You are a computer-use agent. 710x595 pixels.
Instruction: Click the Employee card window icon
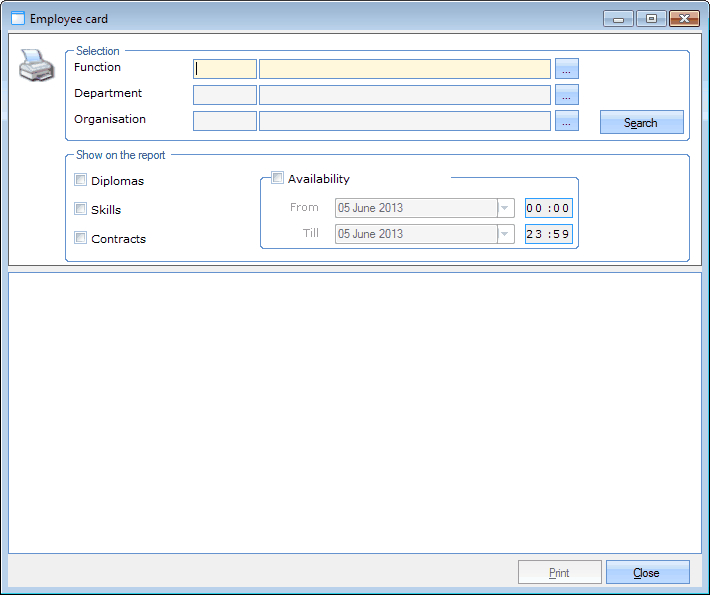(17, 18)
